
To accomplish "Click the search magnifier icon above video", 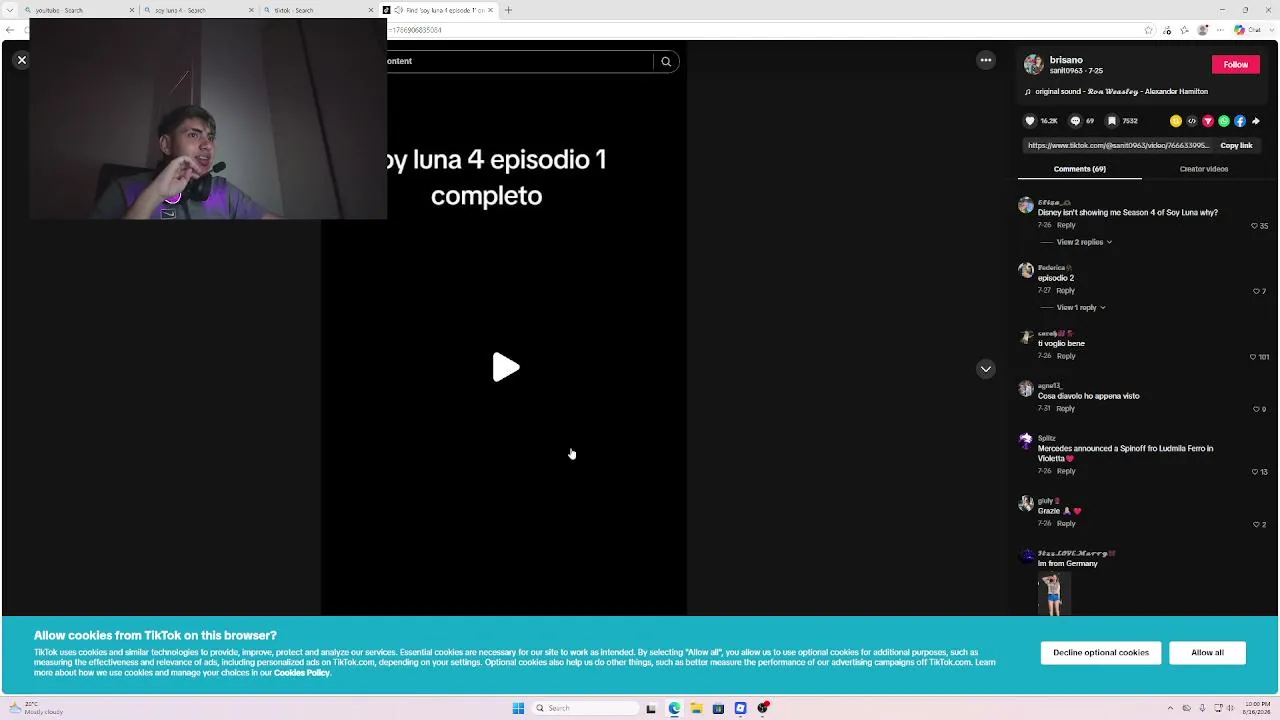I will click(x=666, y=61).
